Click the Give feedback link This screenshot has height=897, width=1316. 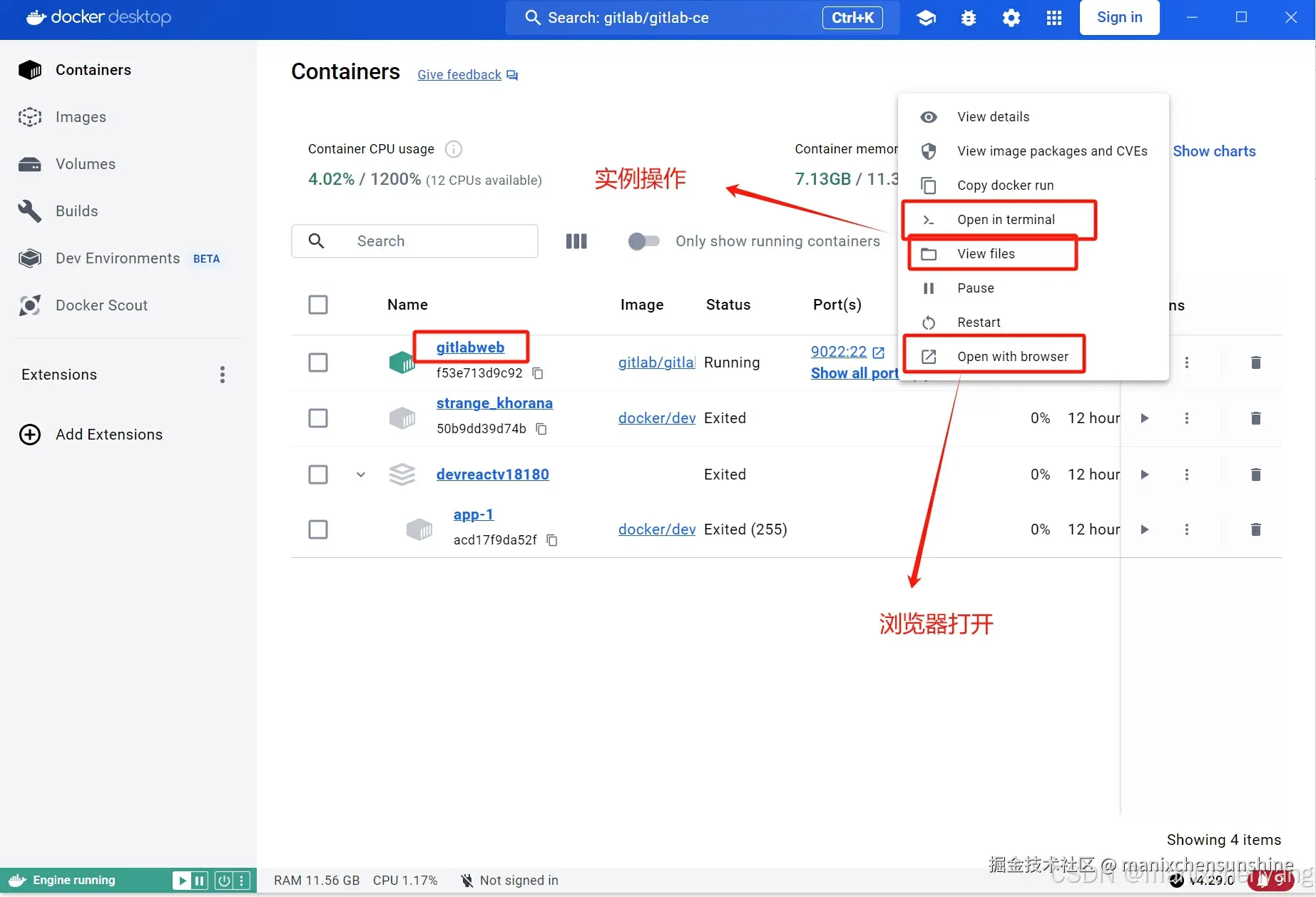tap(459, 75)
